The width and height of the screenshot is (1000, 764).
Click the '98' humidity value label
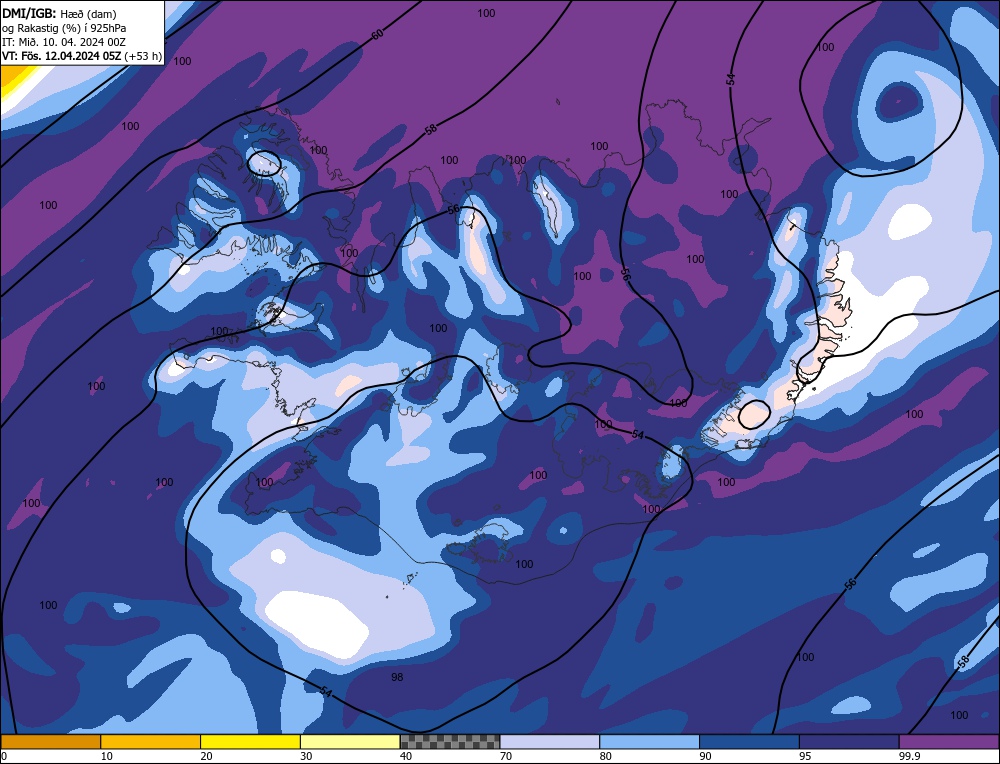click(x=397, y=677)
